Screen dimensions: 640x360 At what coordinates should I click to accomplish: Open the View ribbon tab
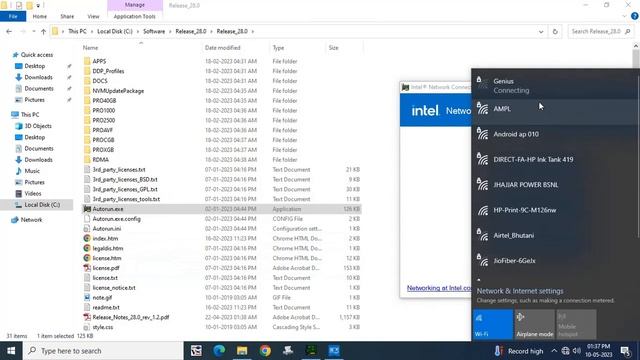click(x=93, y=16)
